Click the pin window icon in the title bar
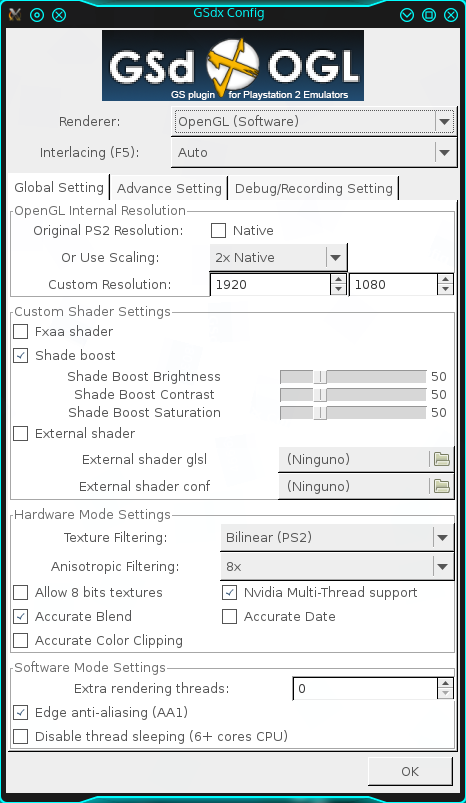 click(37, 15)
